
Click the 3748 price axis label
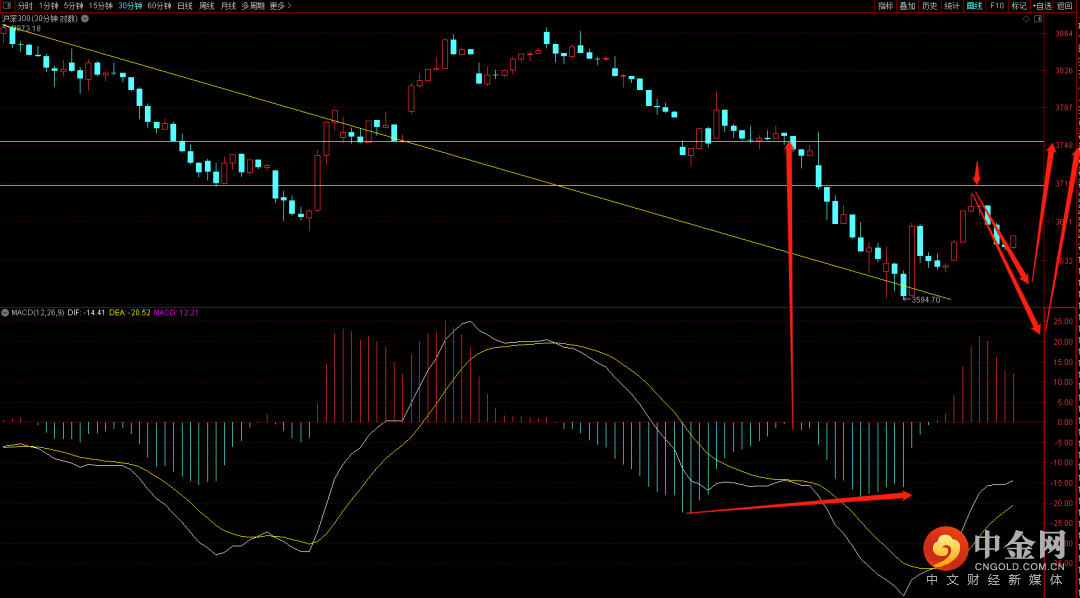pyautogui.click(x=1063, y=145)
